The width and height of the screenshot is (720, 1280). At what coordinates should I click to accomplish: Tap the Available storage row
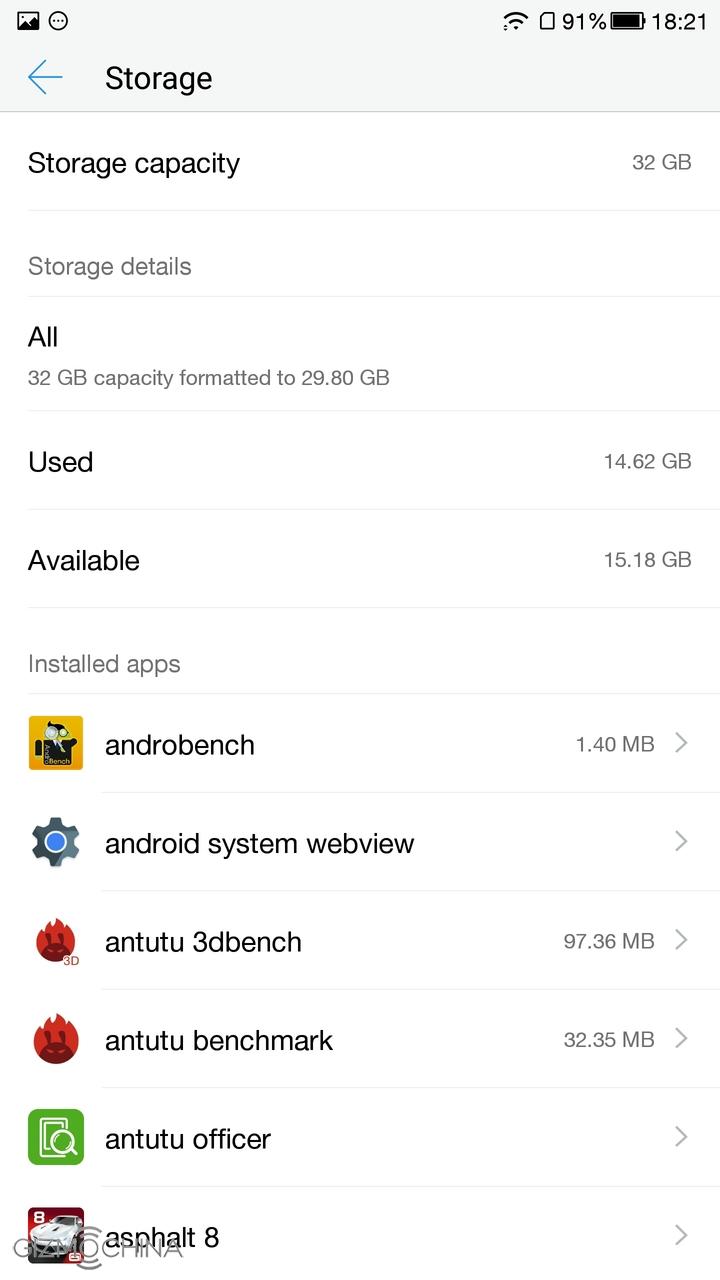click(x=360, y=560)
